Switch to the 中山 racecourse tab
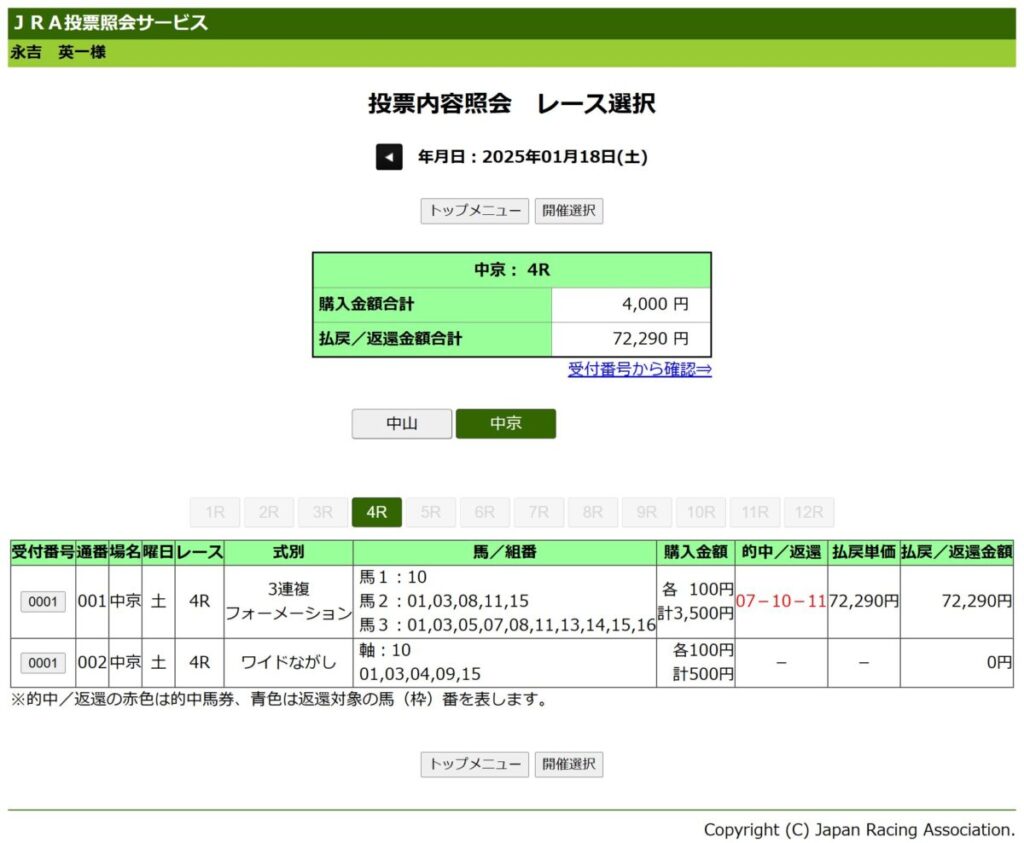 tap(402, 424)
